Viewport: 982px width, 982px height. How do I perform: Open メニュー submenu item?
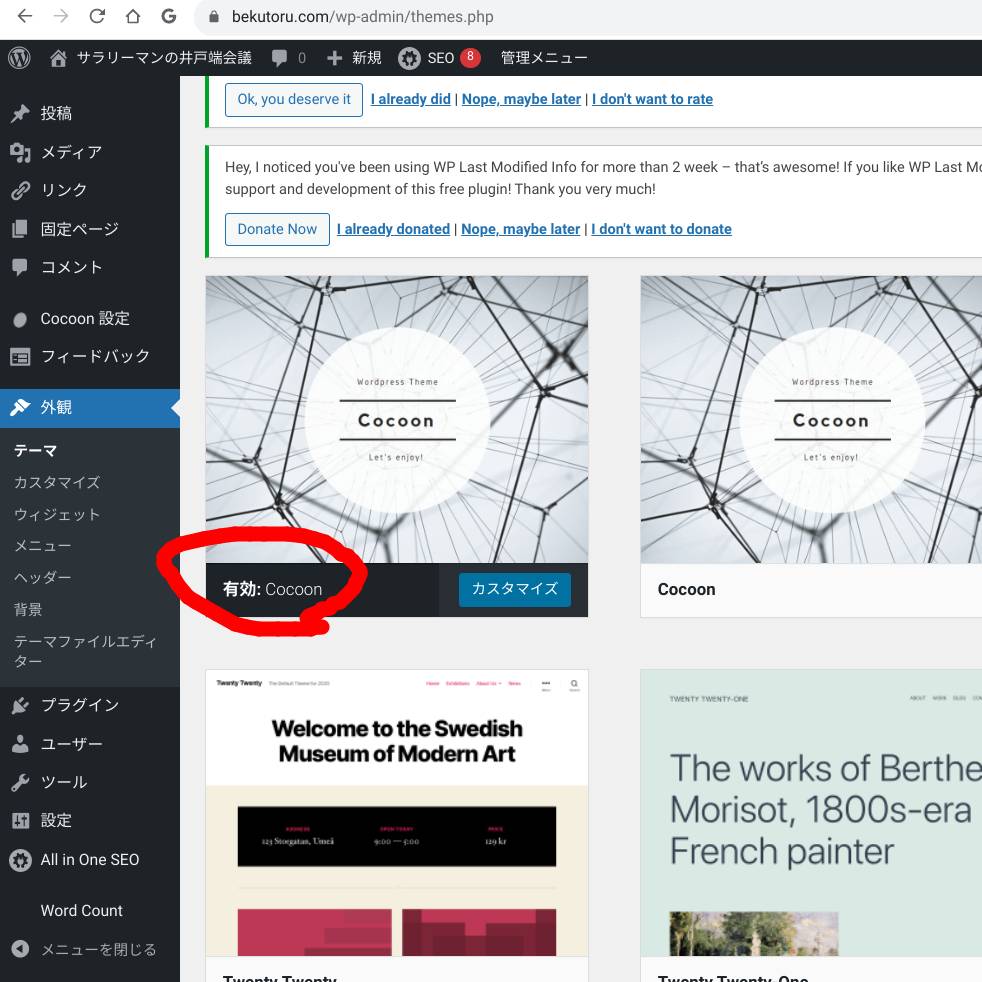coord(43,545)
